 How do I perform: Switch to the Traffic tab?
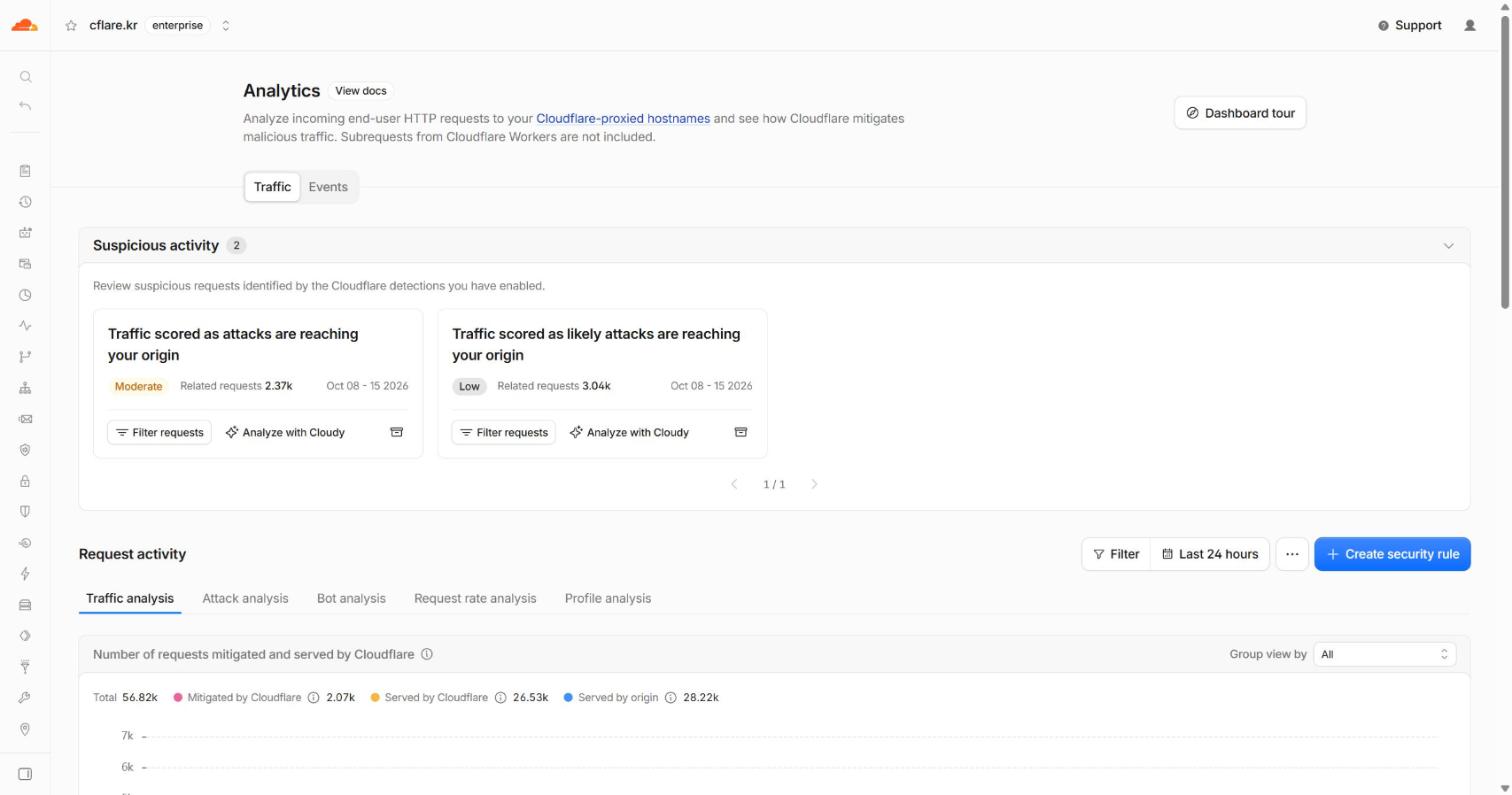tap(272, 187)
